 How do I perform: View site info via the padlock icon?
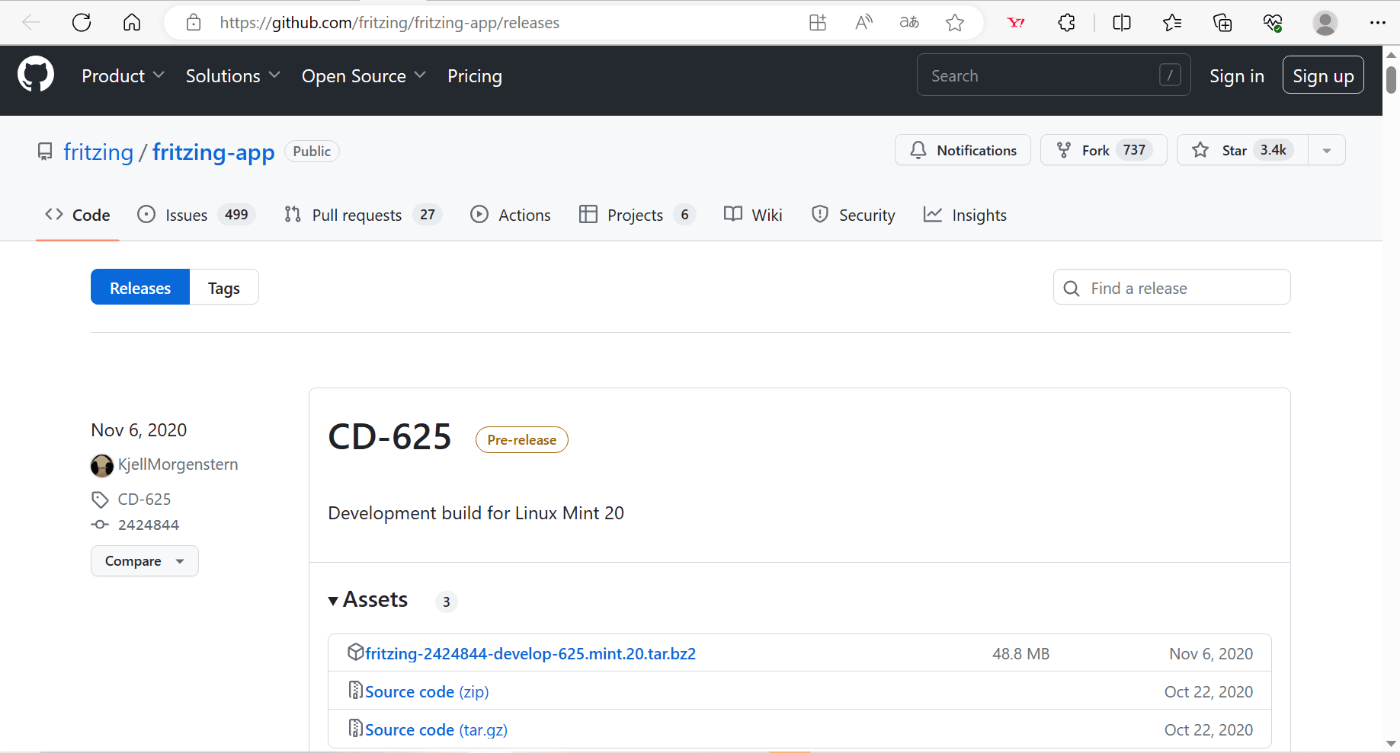tap(194, 22)
